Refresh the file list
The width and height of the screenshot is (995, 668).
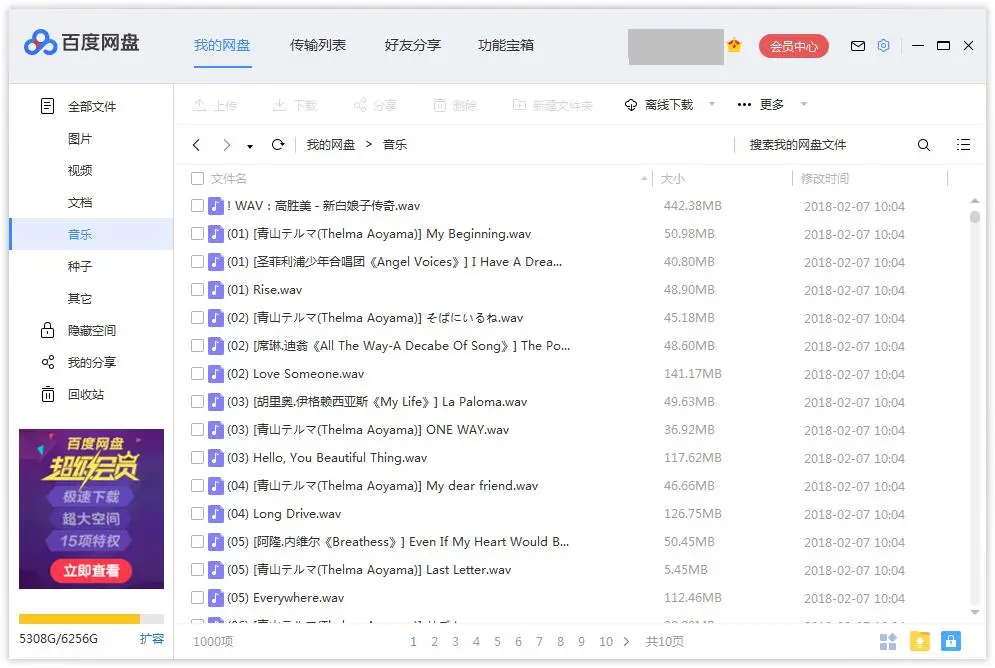277,145
